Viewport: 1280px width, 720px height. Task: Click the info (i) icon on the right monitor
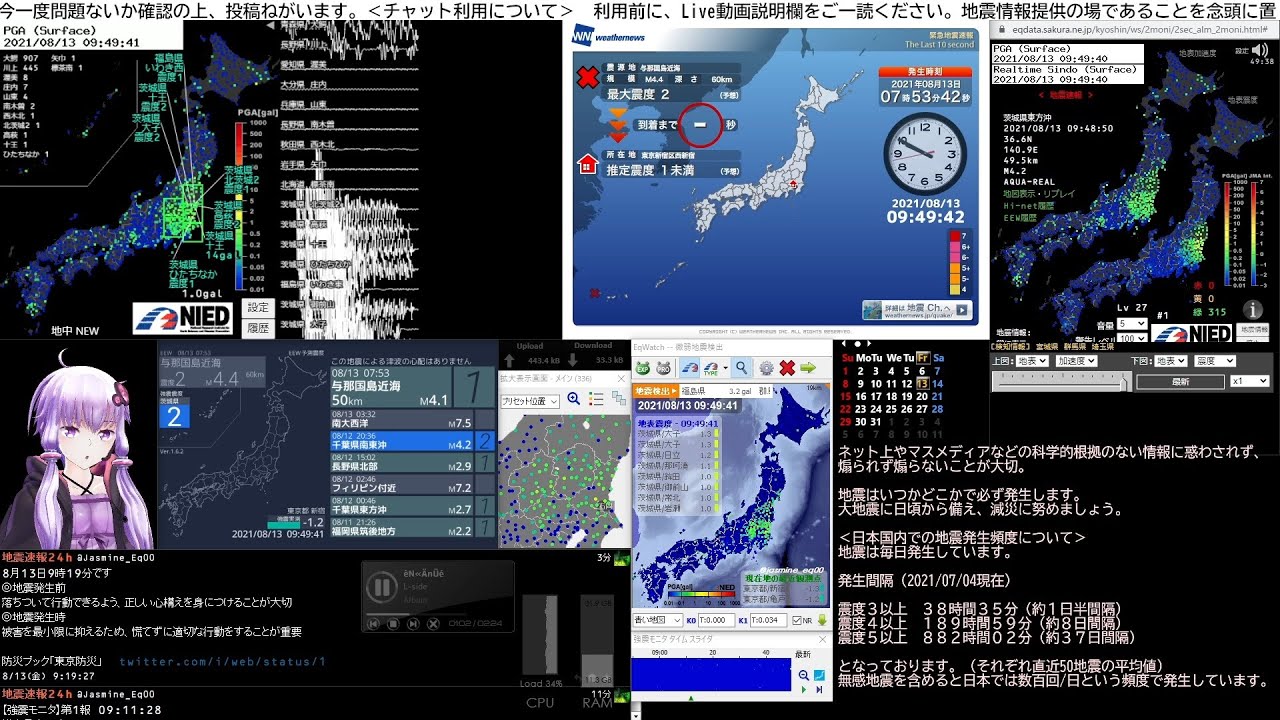click(1253, 312)
